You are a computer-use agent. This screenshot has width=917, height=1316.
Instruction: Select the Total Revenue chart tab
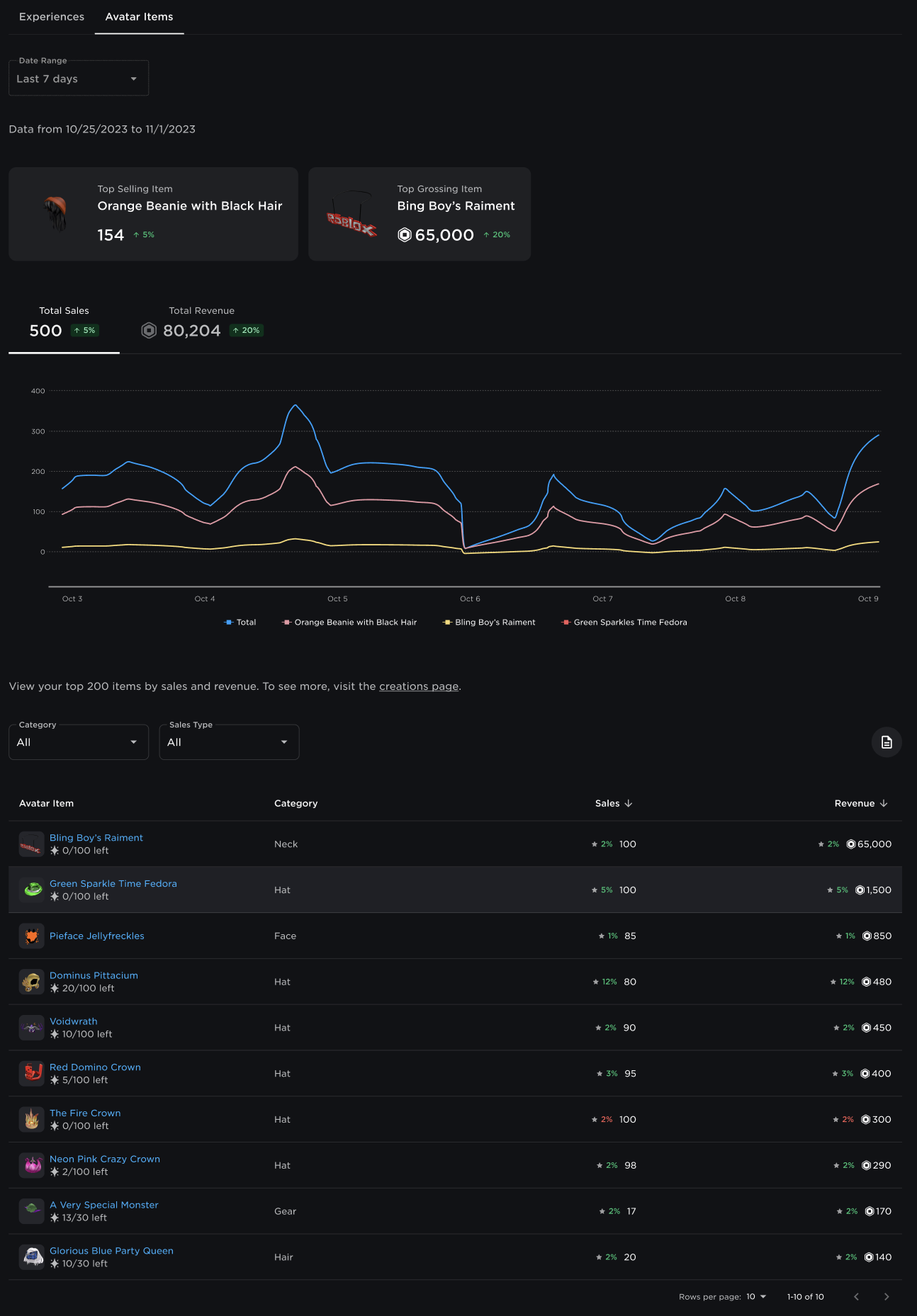pos(202,322)
